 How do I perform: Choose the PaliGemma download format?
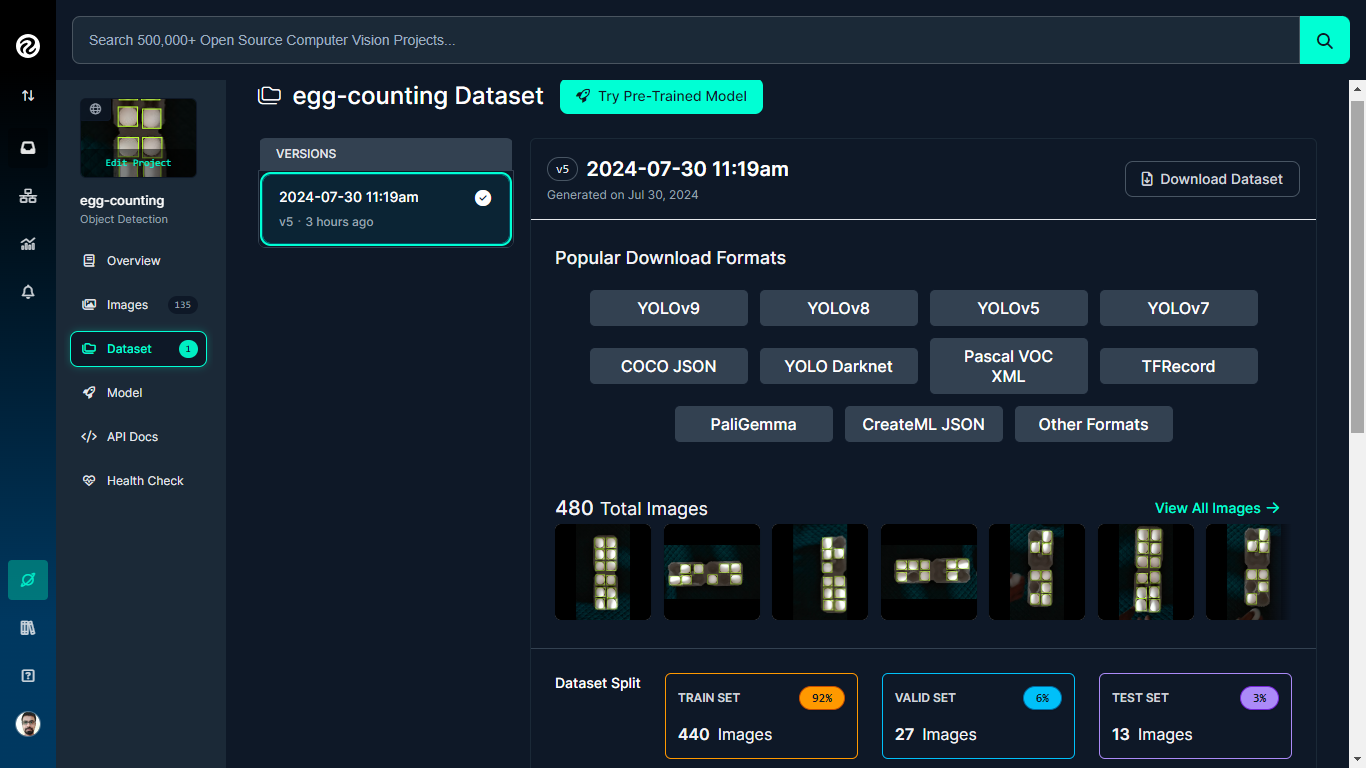(754, 424)
